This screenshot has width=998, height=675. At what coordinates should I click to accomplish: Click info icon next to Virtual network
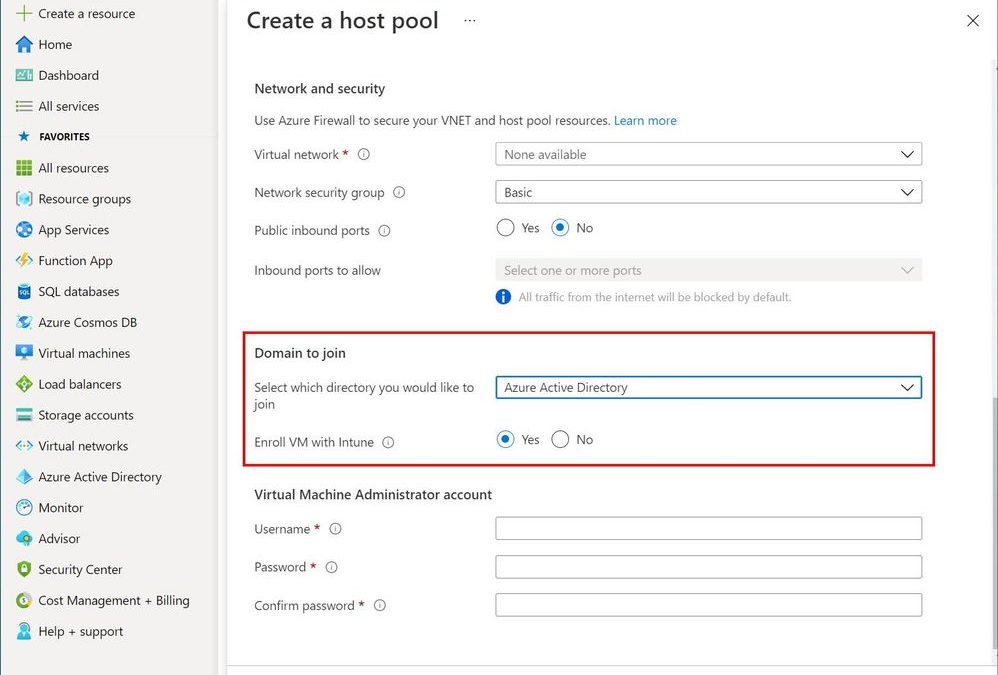363,155
